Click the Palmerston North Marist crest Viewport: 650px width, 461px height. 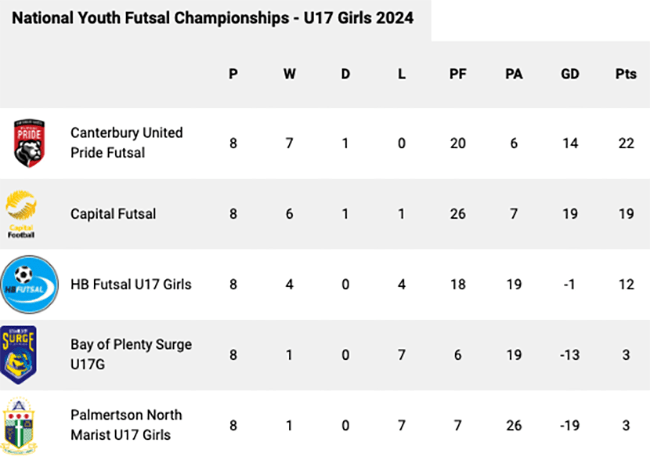21,424
